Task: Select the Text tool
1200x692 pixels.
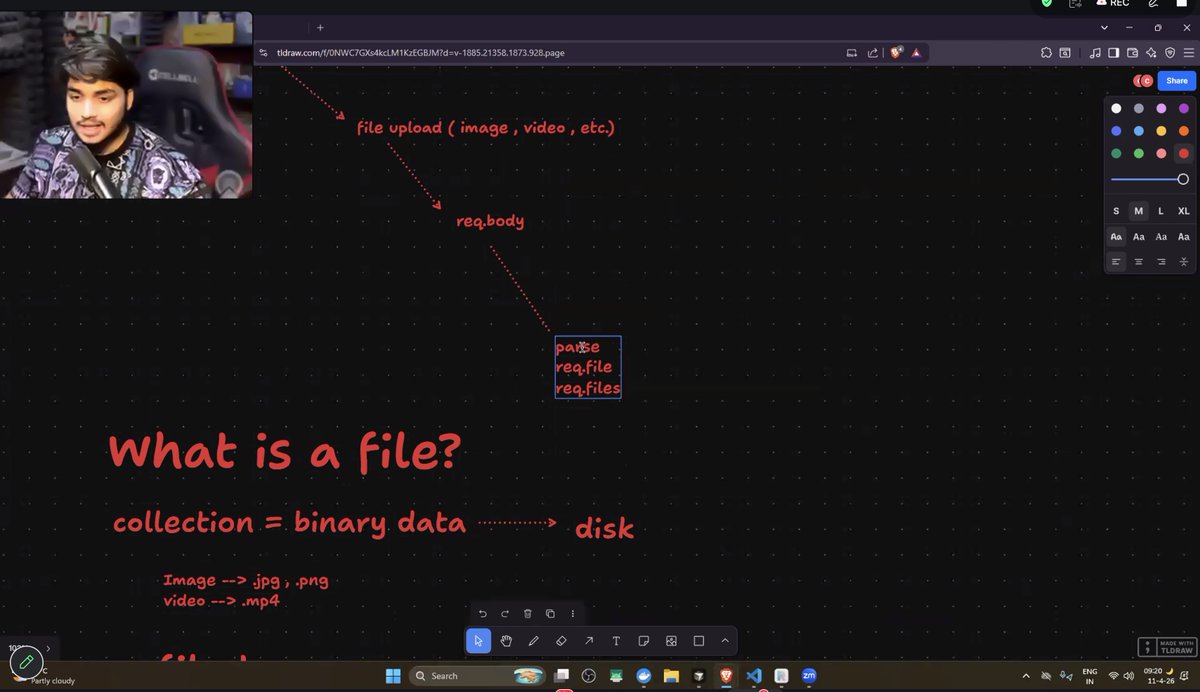Action: click(616, 640)
